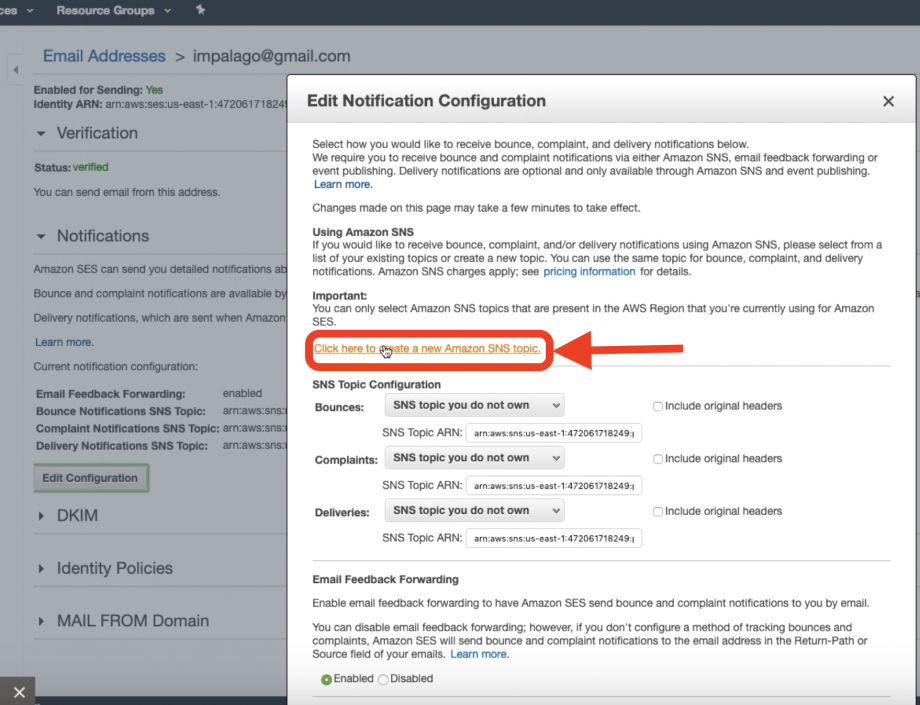Click link to create a new Amazon SNS topic

tap(427, 348)
